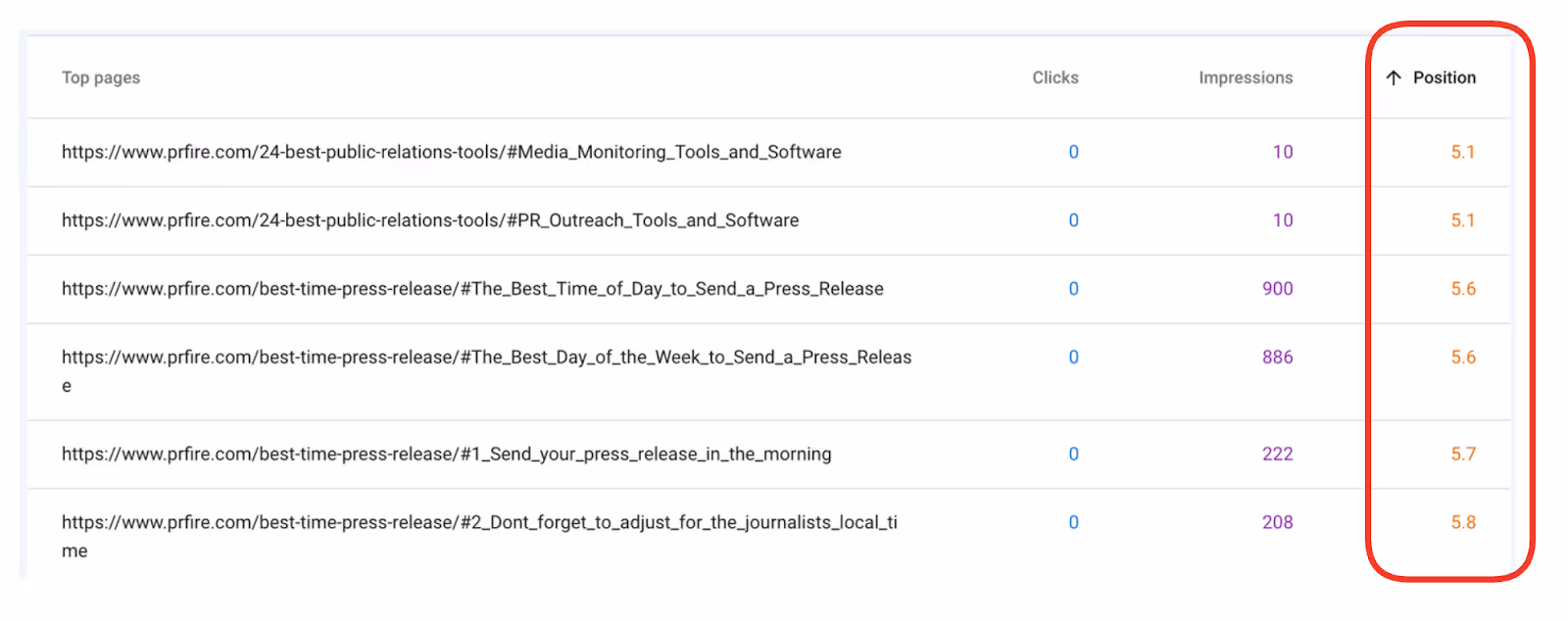Open the Best_Day_of_the_Week page URL
Screen dimensions: 1568x621
click(487, 371)
